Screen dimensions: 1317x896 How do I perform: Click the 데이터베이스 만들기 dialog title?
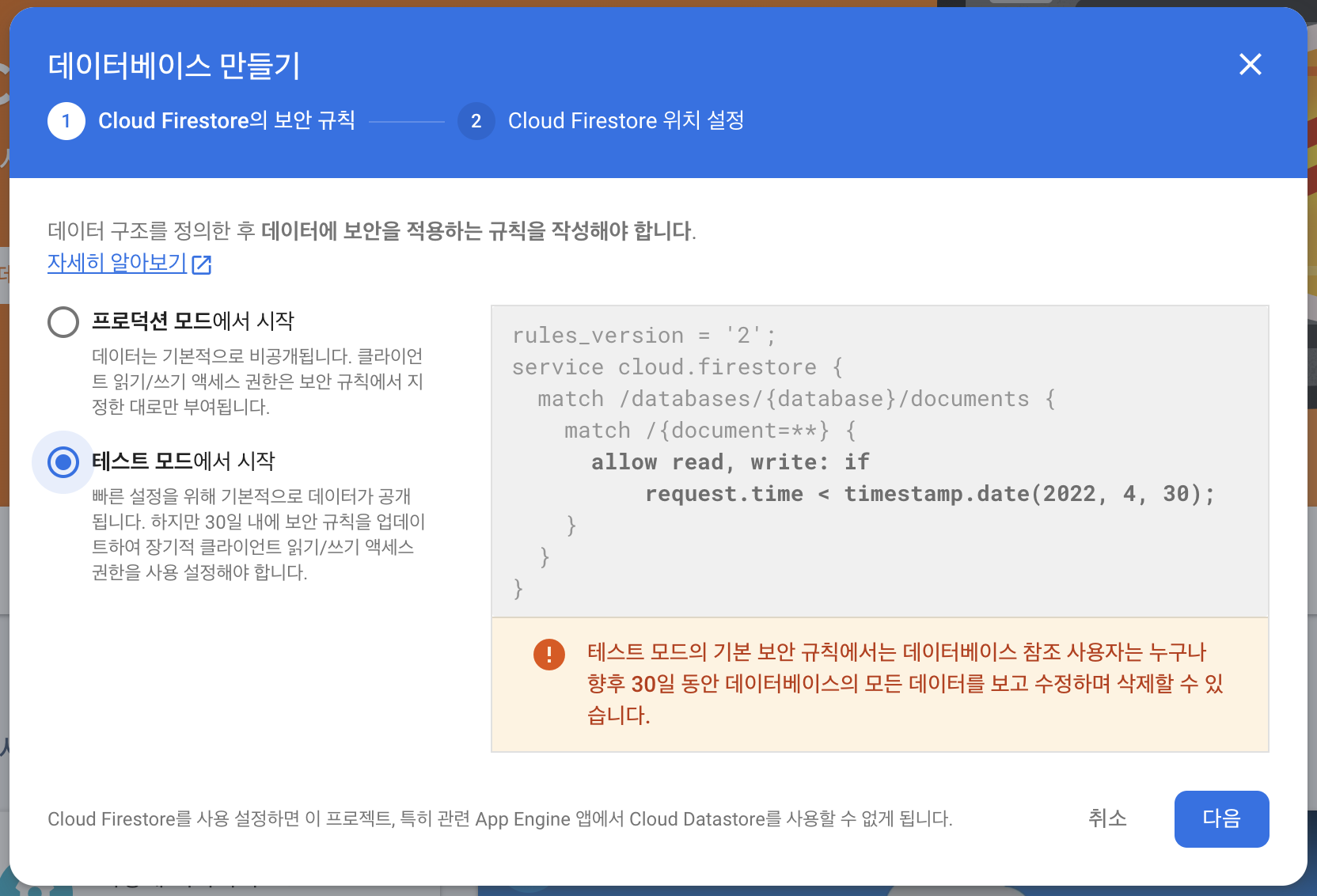pos(174,65)
